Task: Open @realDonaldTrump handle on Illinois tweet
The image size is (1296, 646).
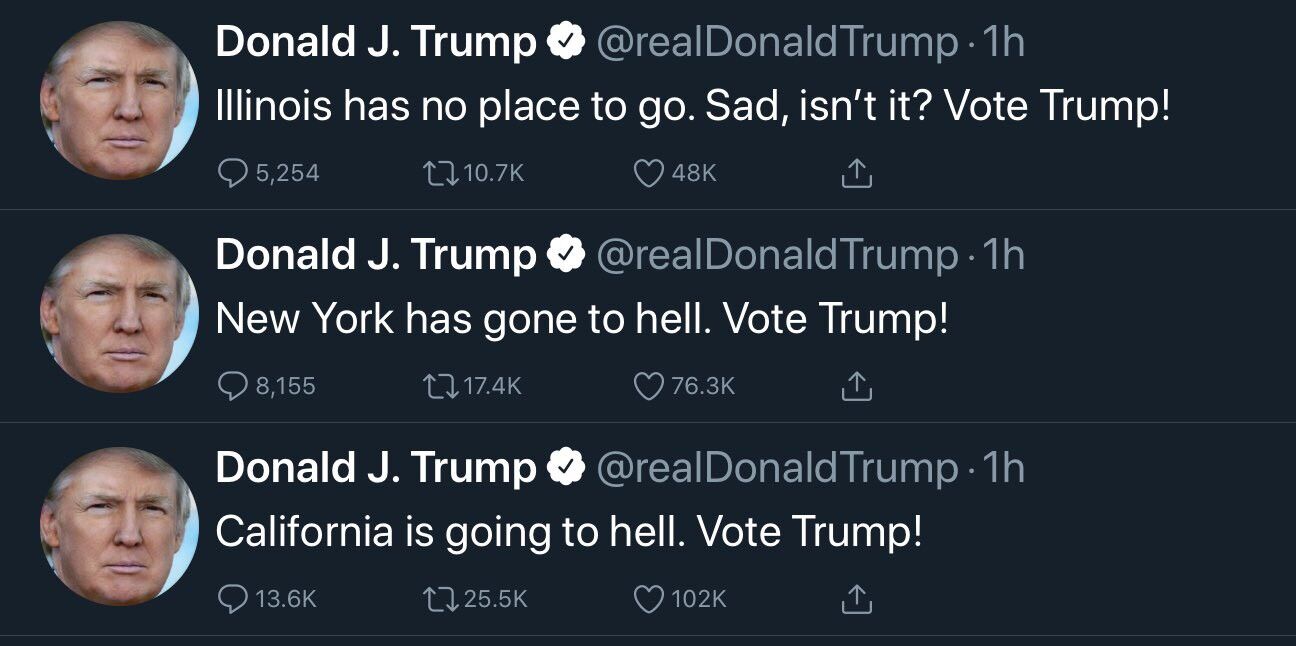Action: [x=776, y=43]
